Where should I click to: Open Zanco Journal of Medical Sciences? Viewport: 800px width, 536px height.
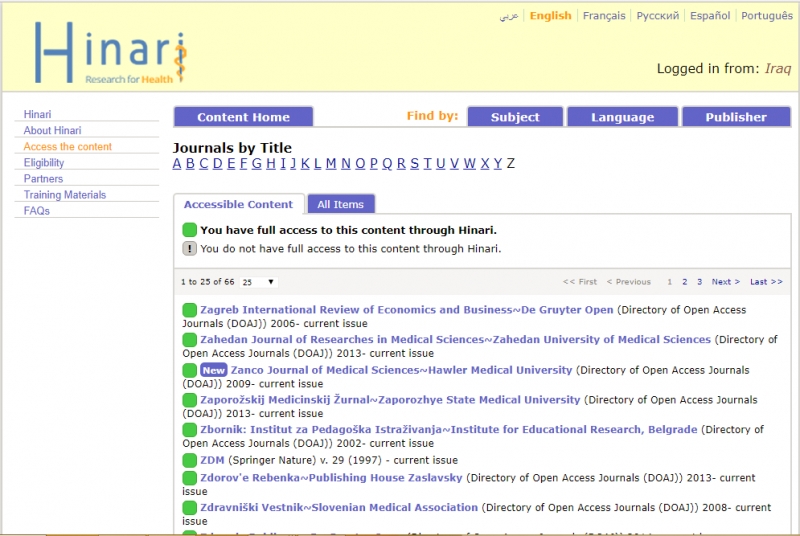click(x=402, y=370)
